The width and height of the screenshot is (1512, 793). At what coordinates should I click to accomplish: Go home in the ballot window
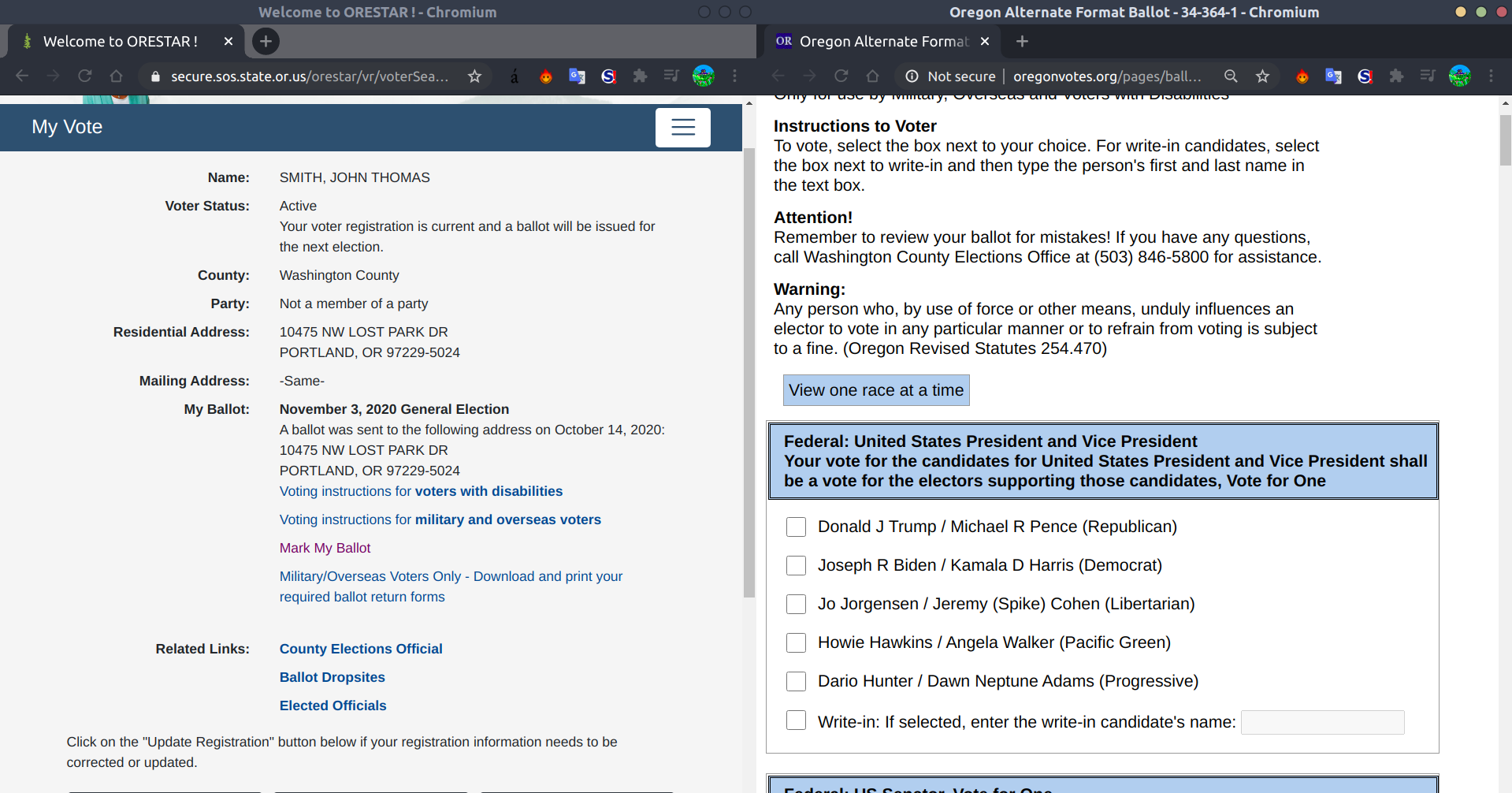tap(873, 76)
